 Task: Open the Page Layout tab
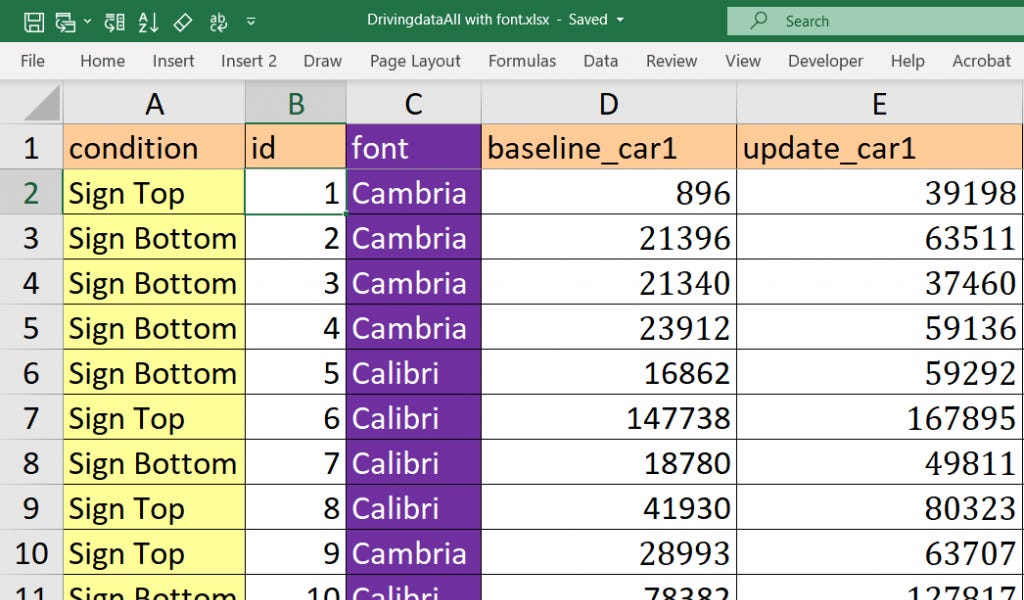(x=415, y=61)
